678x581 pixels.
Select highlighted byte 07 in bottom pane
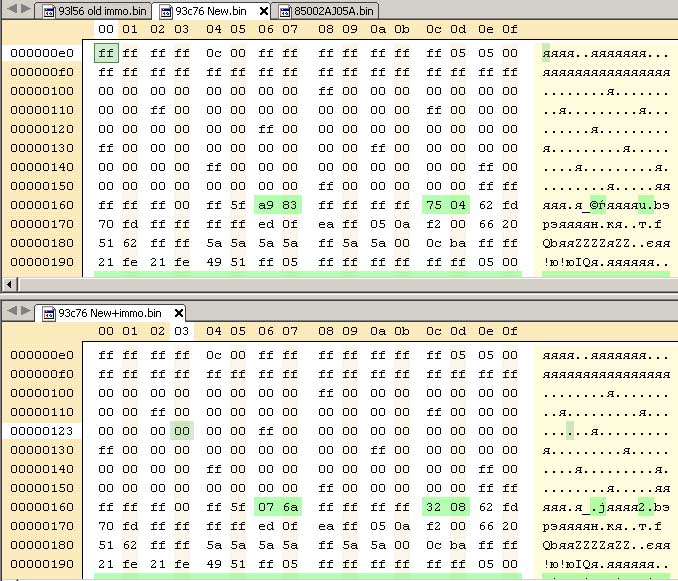pyautogui.click(x=266, y=506)
